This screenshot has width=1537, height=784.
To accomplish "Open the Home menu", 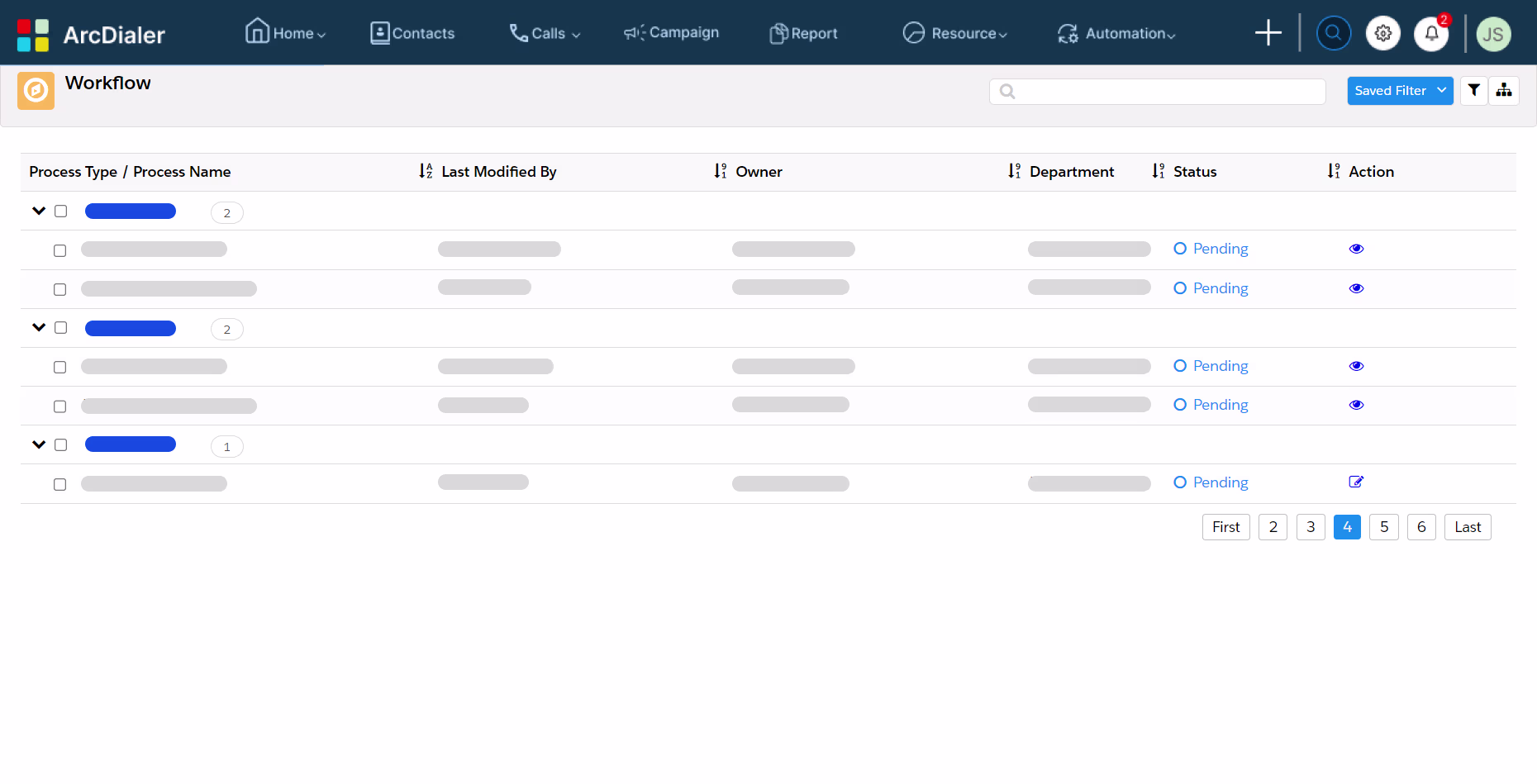I will coord(285,31).
